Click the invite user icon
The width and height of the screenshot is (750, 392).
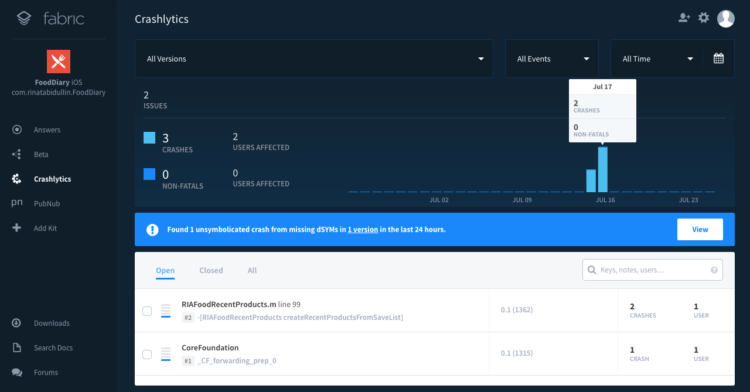point(684,18)
